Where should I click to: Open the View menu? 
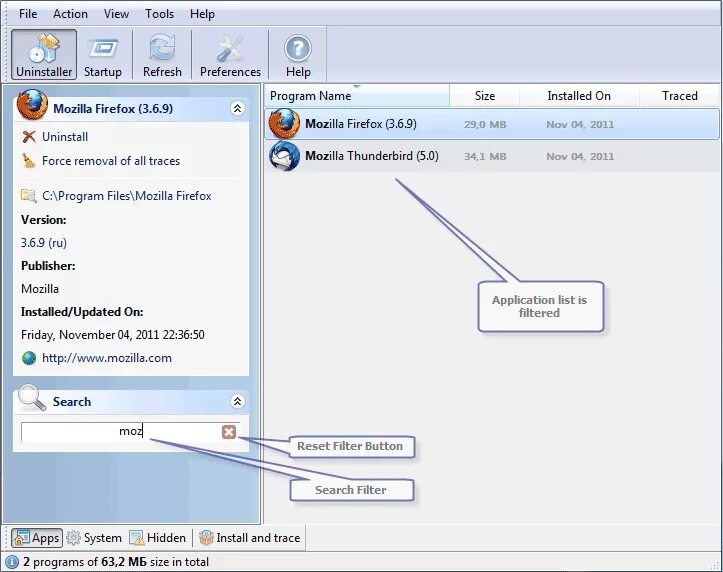coord(116,14)
